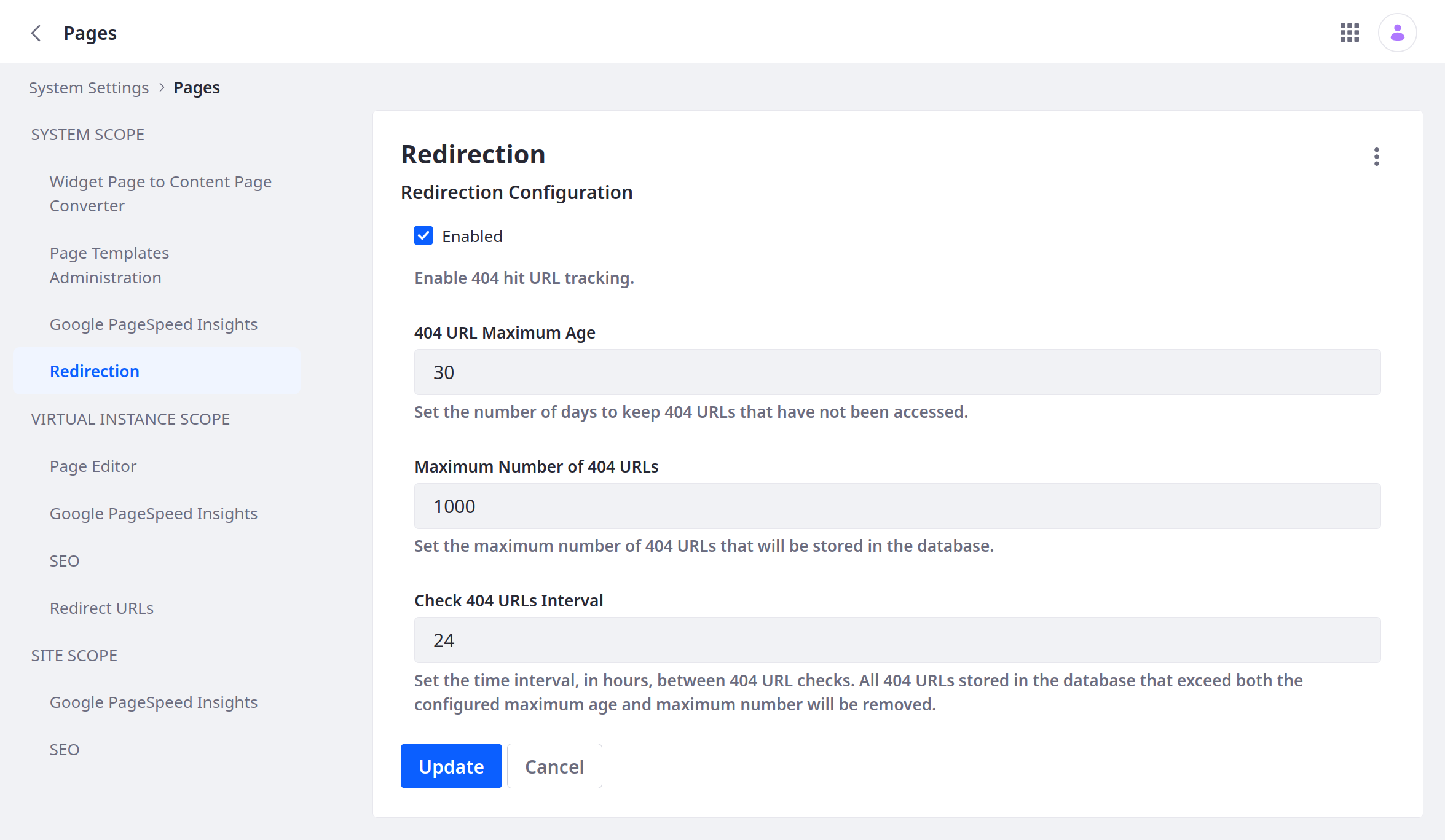
Task: Click the back navigation arrow icon
Action: (x=36, y=32)
